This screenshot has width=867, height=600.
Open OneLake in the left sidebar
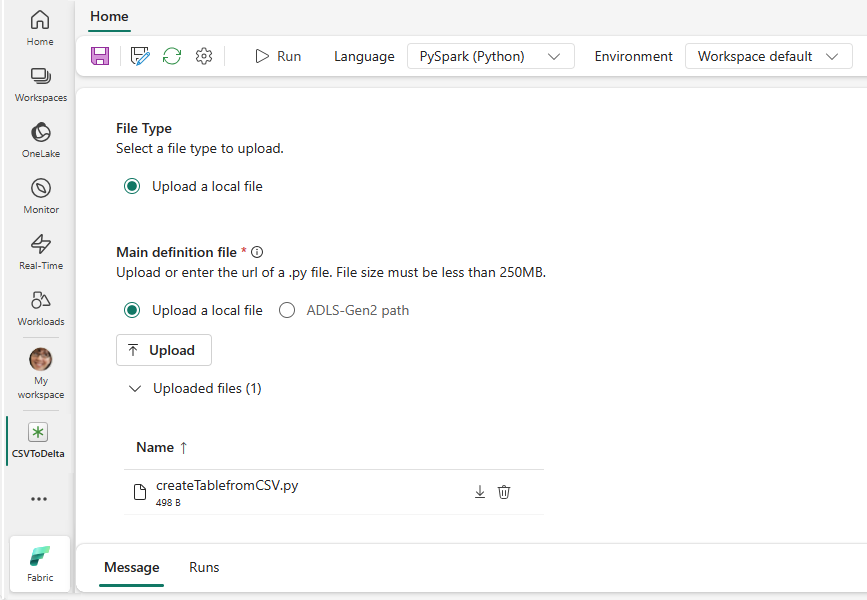click(x=41, y=140)
